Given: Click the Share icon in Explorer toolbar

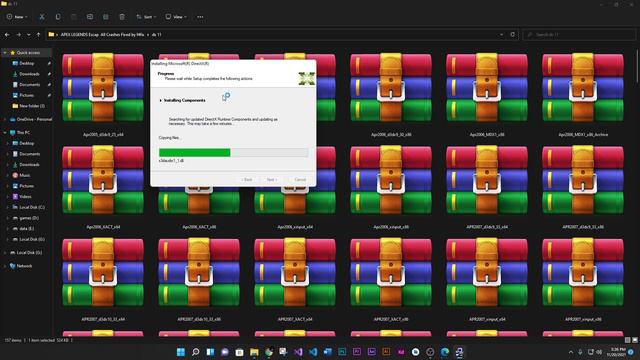Looking at the screenshot, I should point(106,17).
